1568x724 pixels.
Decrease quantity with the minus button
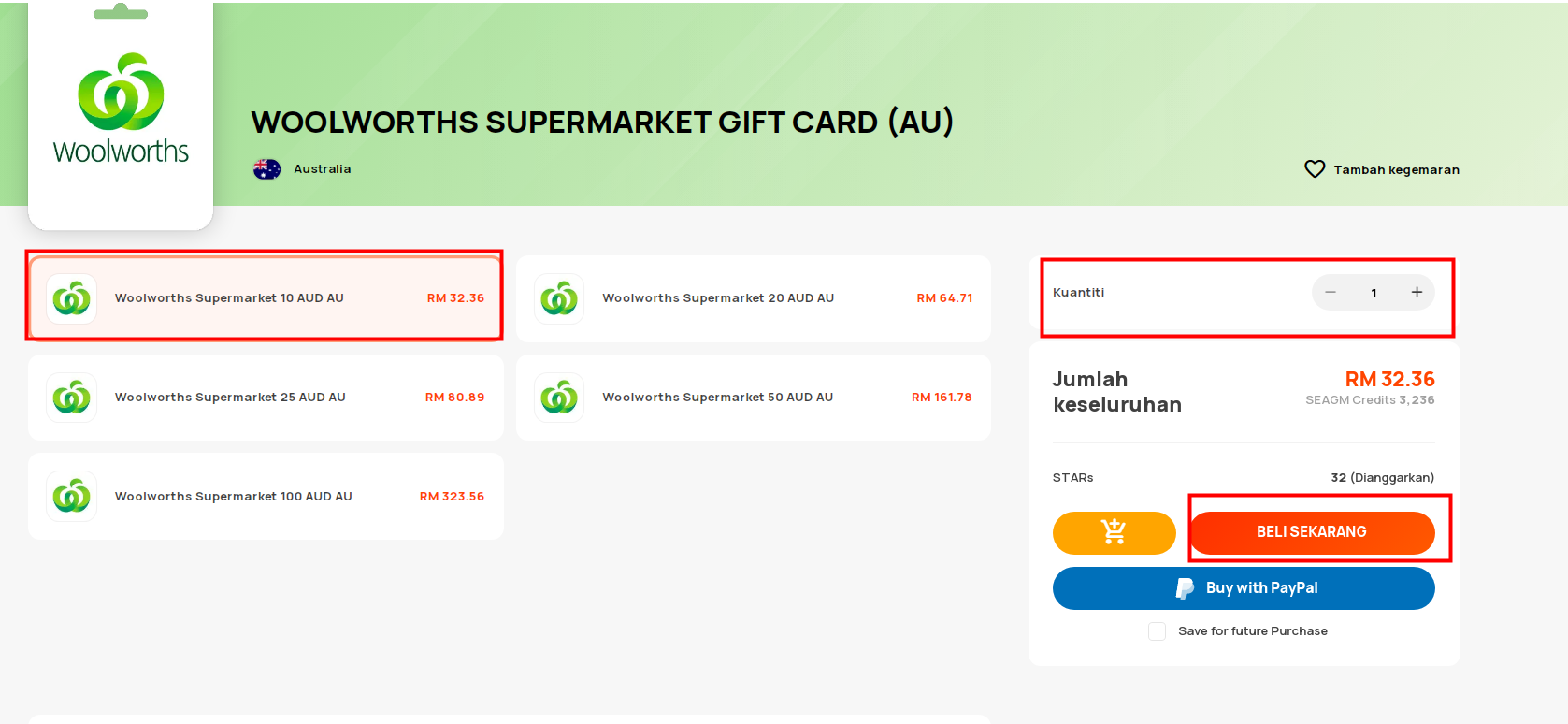[x=1331, y=293]
